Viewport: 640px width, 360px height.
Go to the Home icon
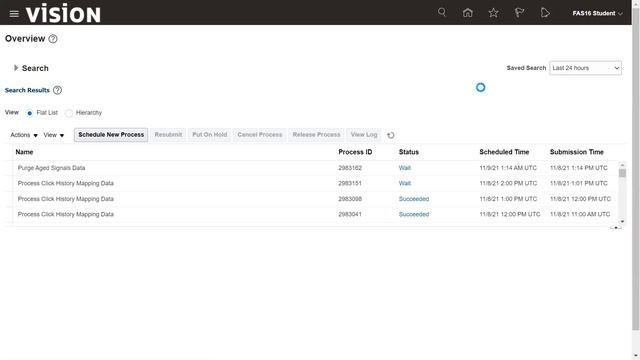468,13
